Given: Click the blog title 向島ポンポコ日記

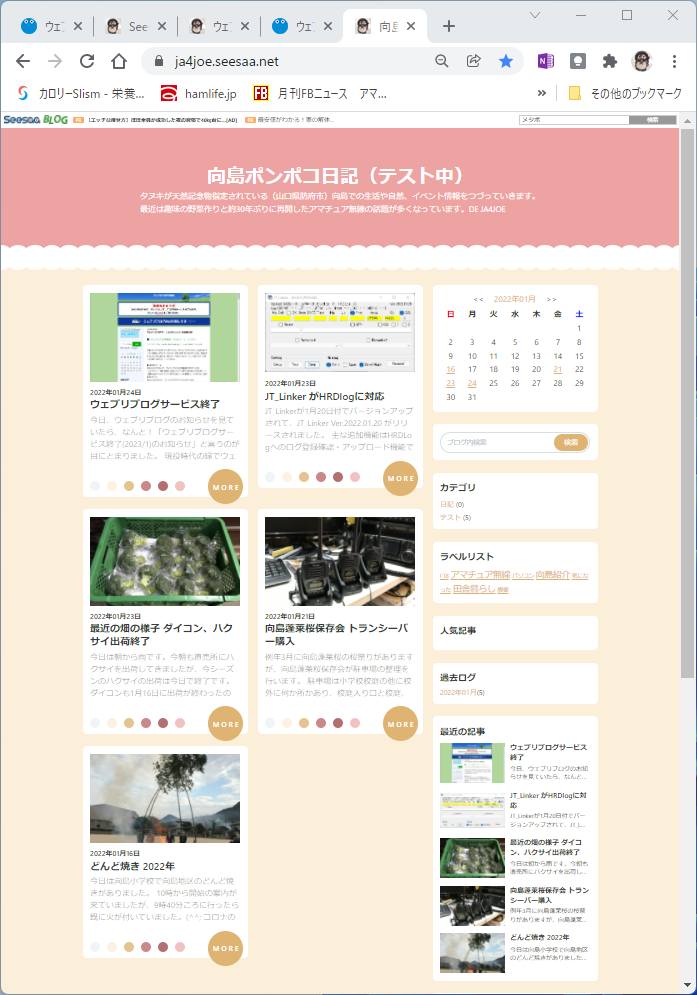Looking at the screenshot, I should pos(336,175).
